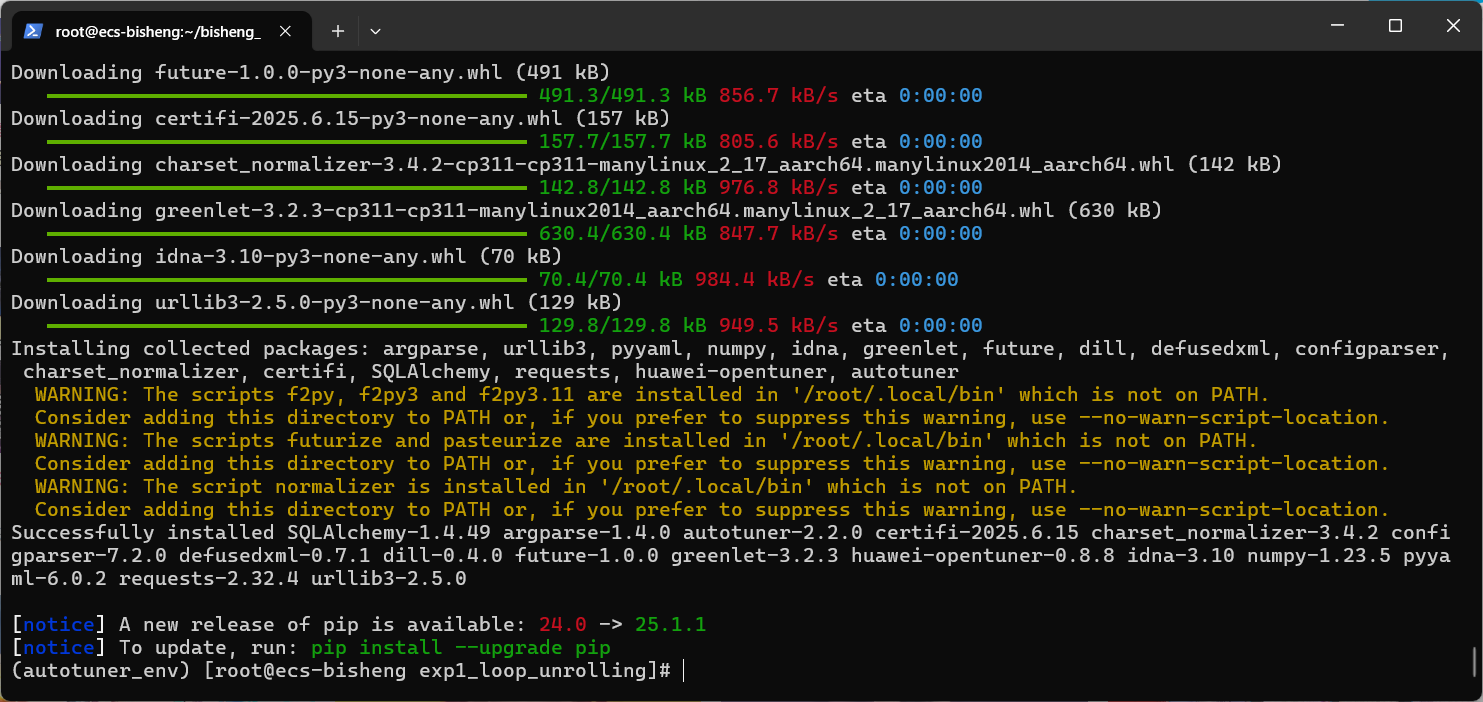This screenshot has height=702, width=1483.
Task: Open a new terminal tab
Action: coord(338,31)
